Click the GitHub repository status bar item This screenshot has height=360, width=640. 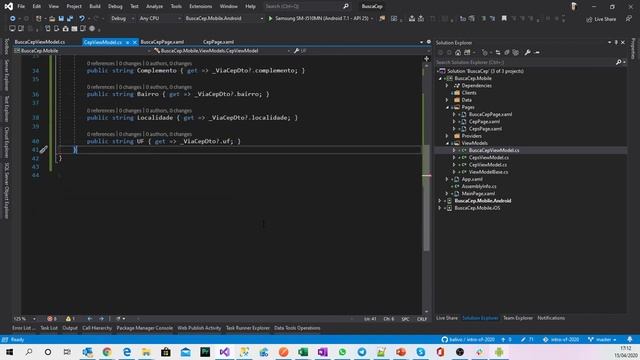click(x=468, y=340)
